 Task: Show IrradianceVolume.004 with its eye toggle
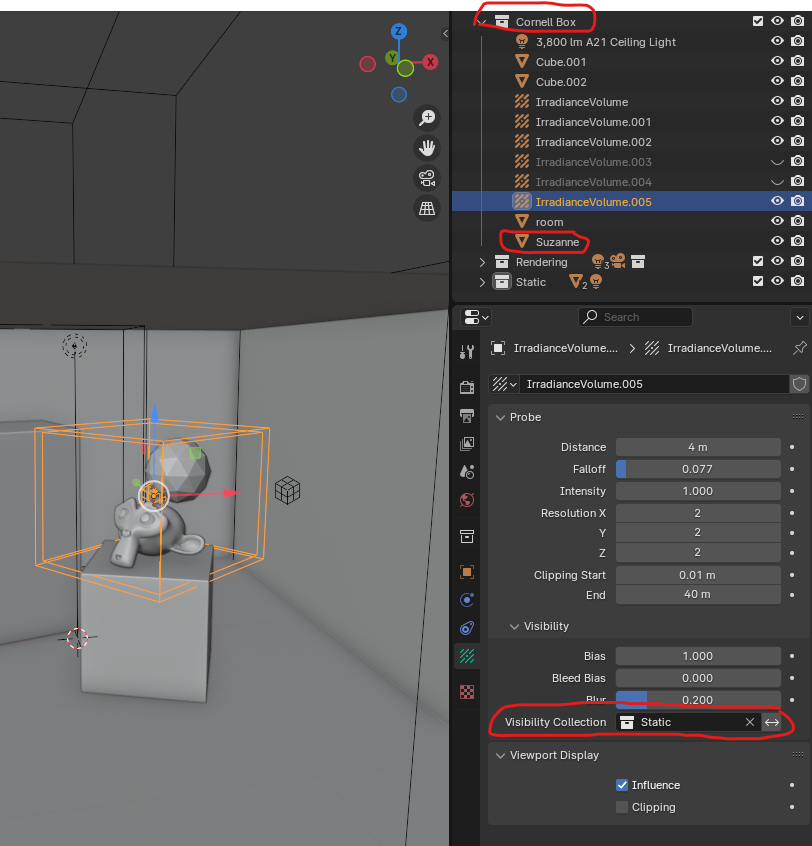tap(777, 181)
